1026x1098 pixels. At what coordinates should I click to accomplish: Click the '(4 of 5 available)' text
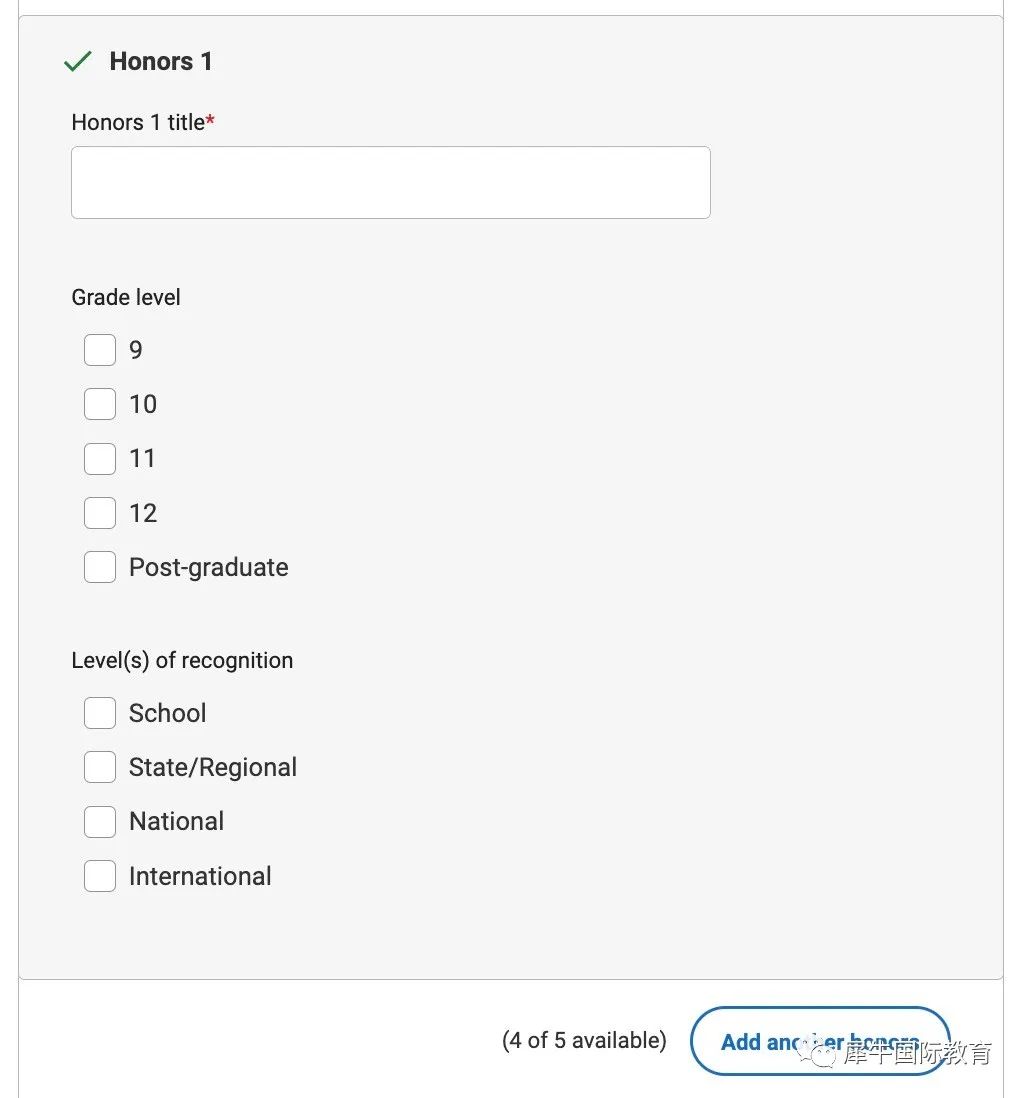click(584, 1041)
